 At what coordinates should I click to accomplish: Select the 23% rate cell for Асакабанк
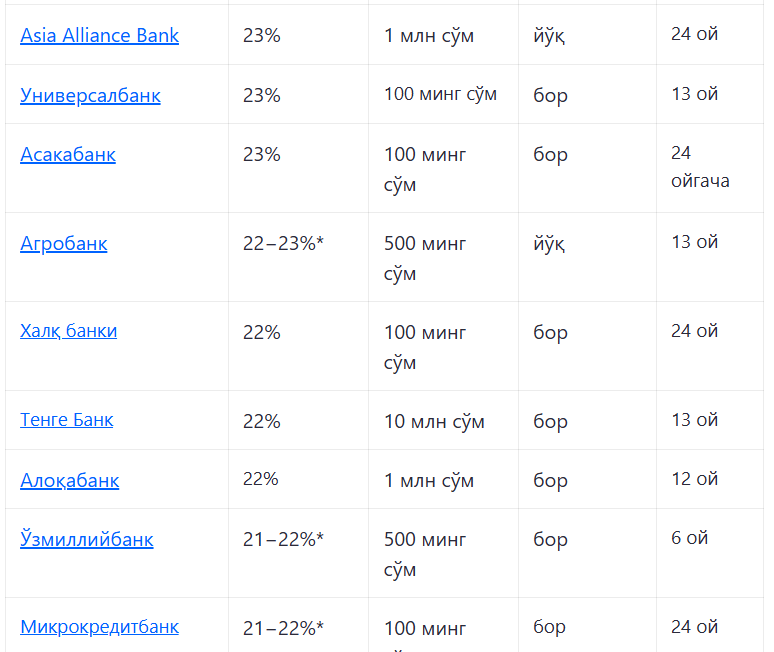[x=262, y=154]
